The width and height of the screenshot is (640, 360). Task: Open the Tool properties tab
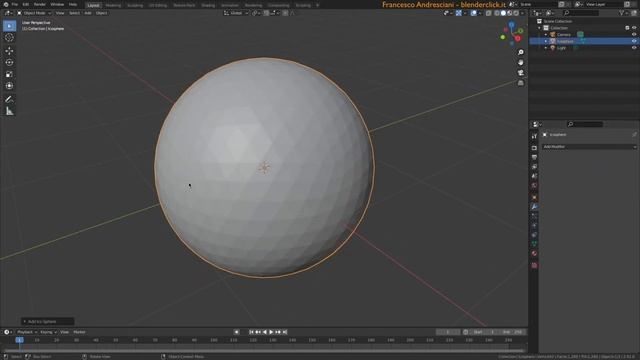(534, 136)
